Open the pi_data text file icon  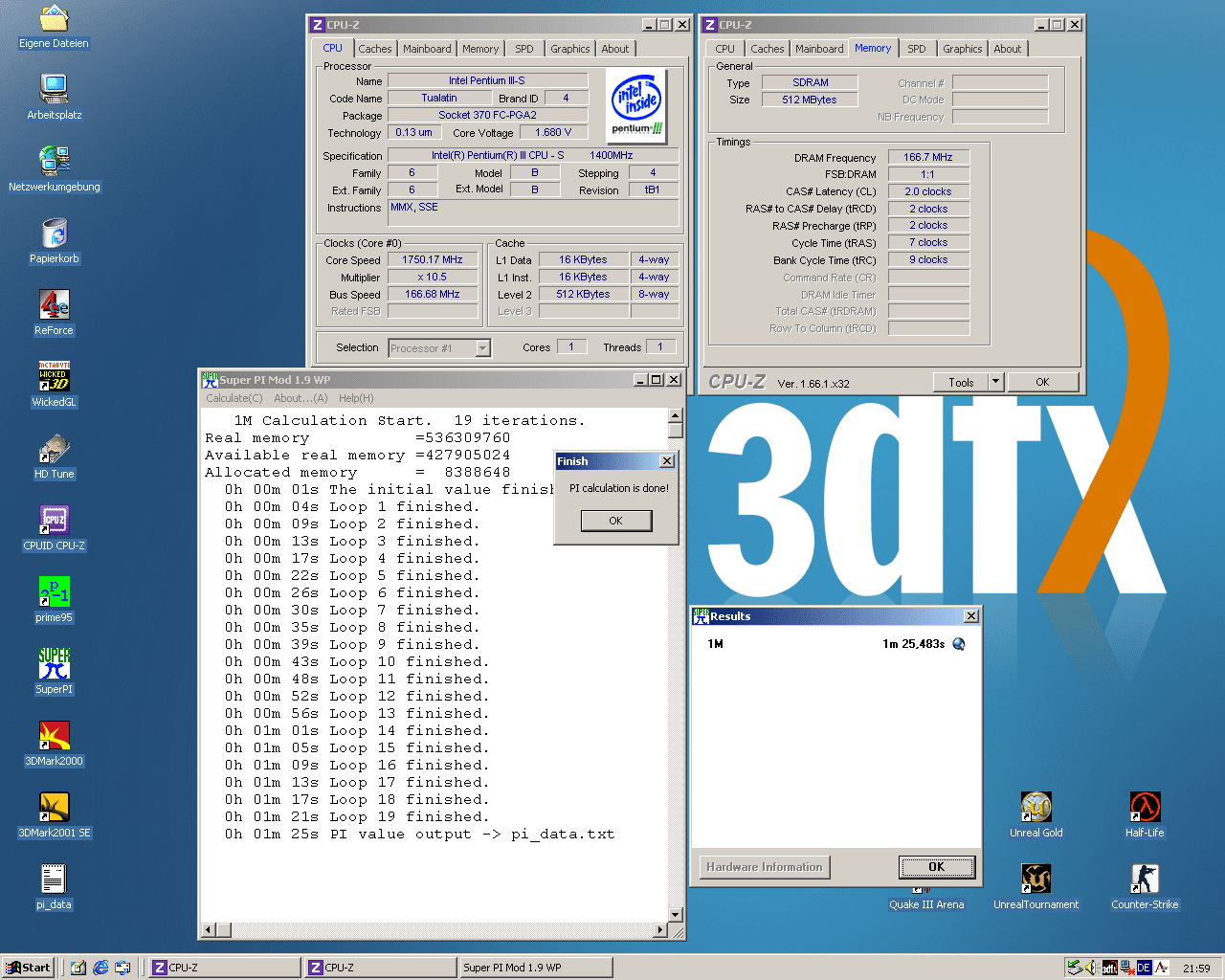[x=55, y=886]
